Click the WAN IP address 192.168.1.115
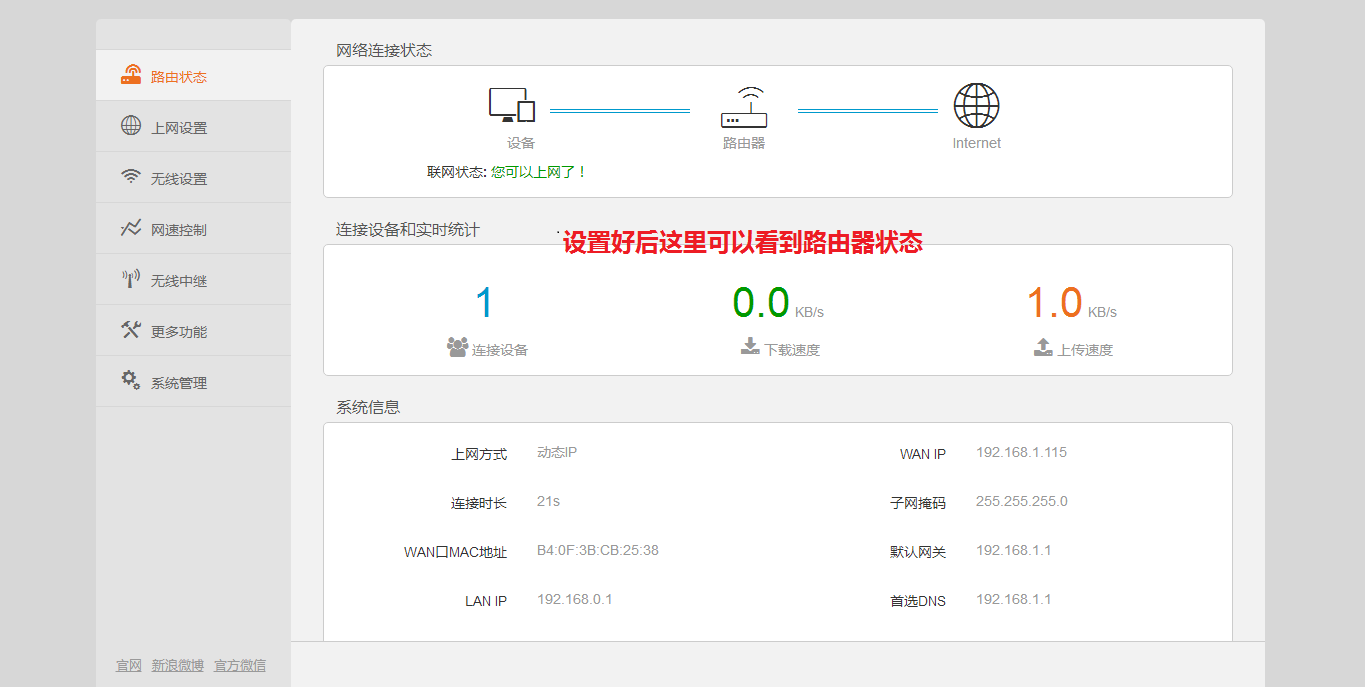This screenshot has width=1365, height=687. click(x=1021, y=451)
